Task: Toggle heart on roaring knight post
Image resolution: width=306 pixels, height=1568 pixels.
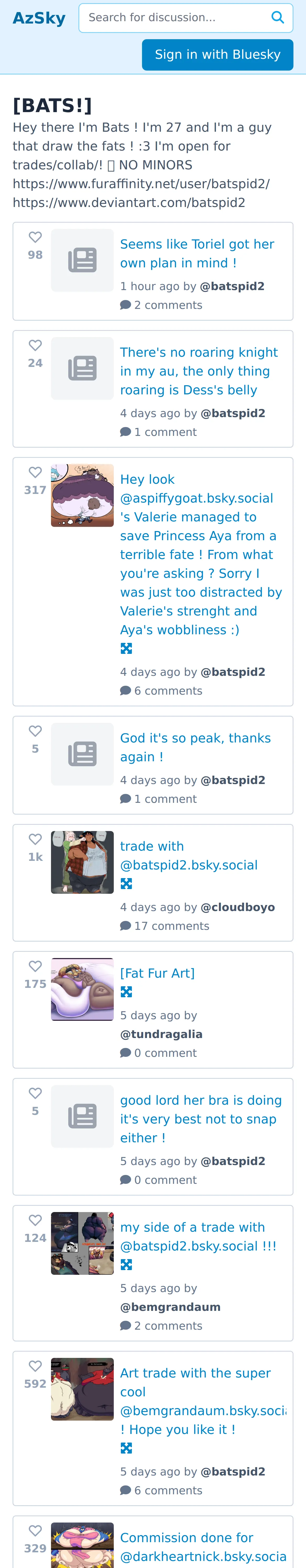Action: click(x=35, y=346)
